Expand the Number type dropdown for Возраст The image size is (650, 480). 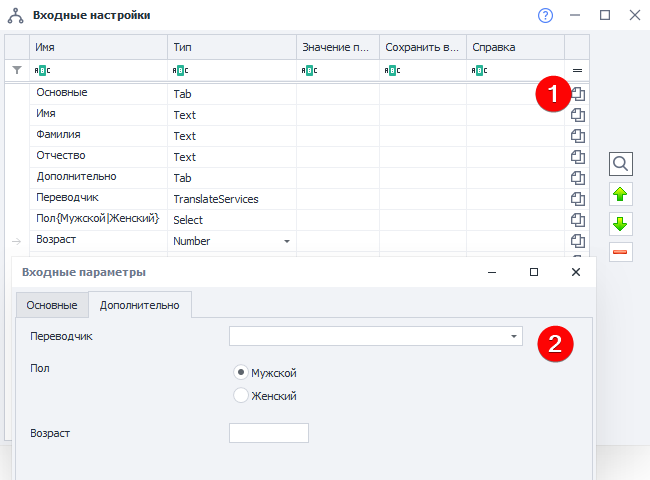point(287,241)
